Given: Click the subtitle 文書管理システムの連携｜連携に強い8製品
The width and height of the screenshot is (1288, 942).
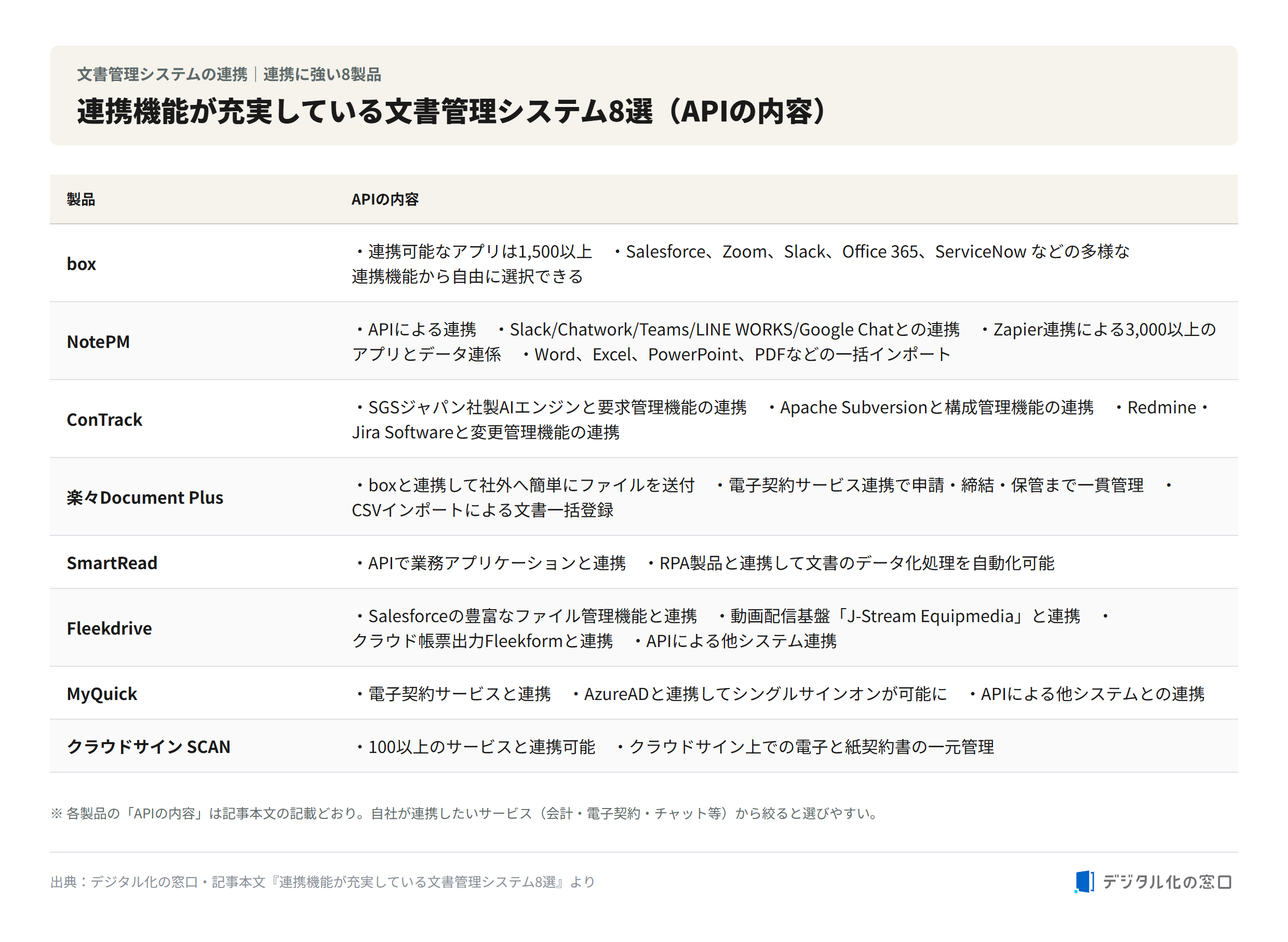Looking at the screenshot, I should coord(229,74).
